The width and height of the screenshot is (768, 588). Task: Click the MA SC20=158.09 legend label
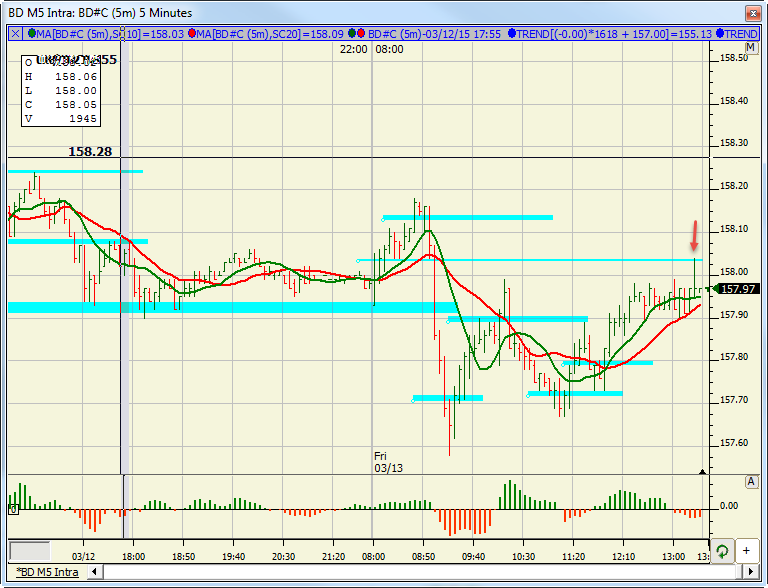tap(270, 34)
